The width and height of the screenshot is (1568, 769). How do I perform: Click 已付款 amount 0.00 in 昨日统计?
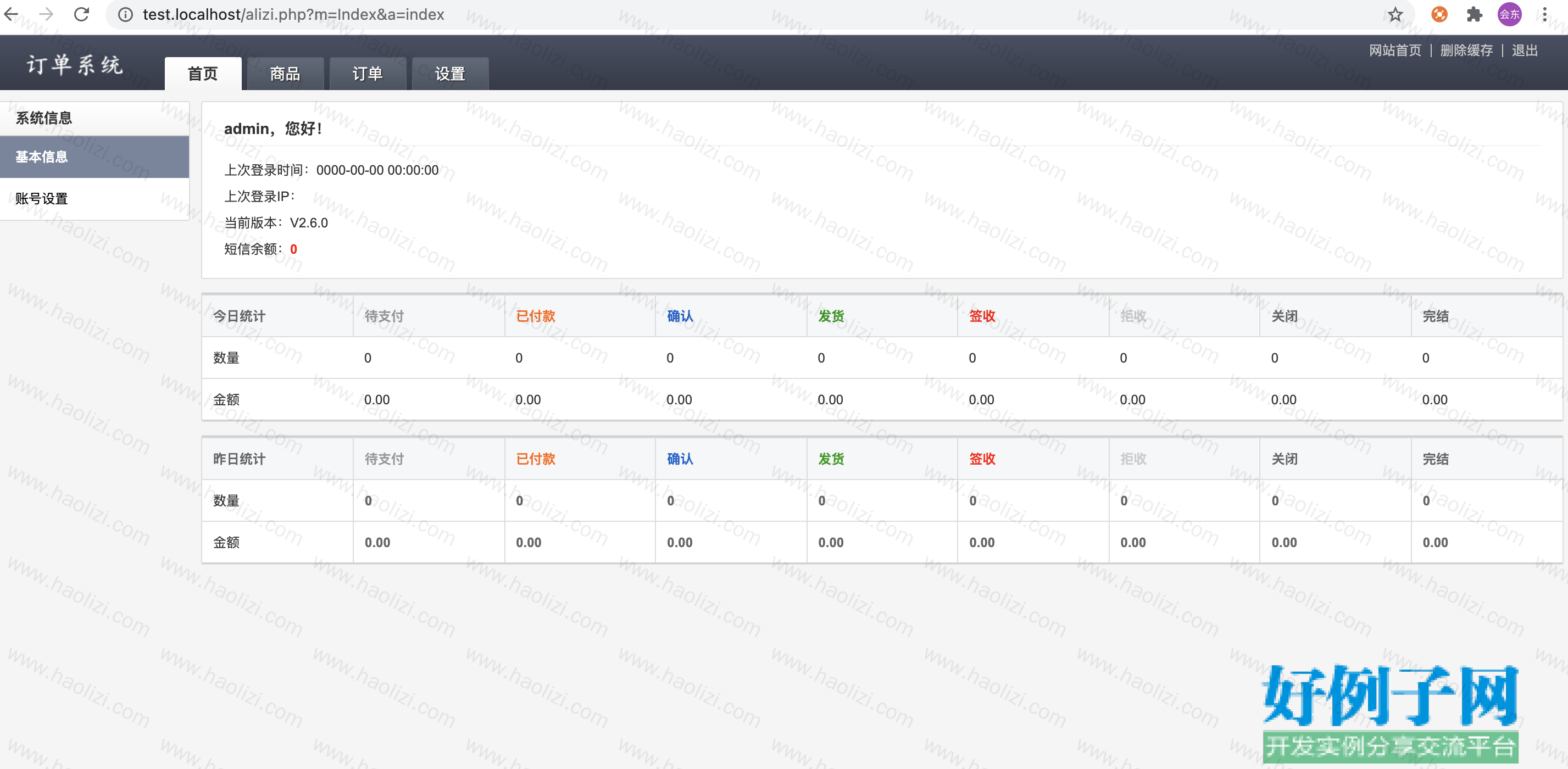[529, 543]
